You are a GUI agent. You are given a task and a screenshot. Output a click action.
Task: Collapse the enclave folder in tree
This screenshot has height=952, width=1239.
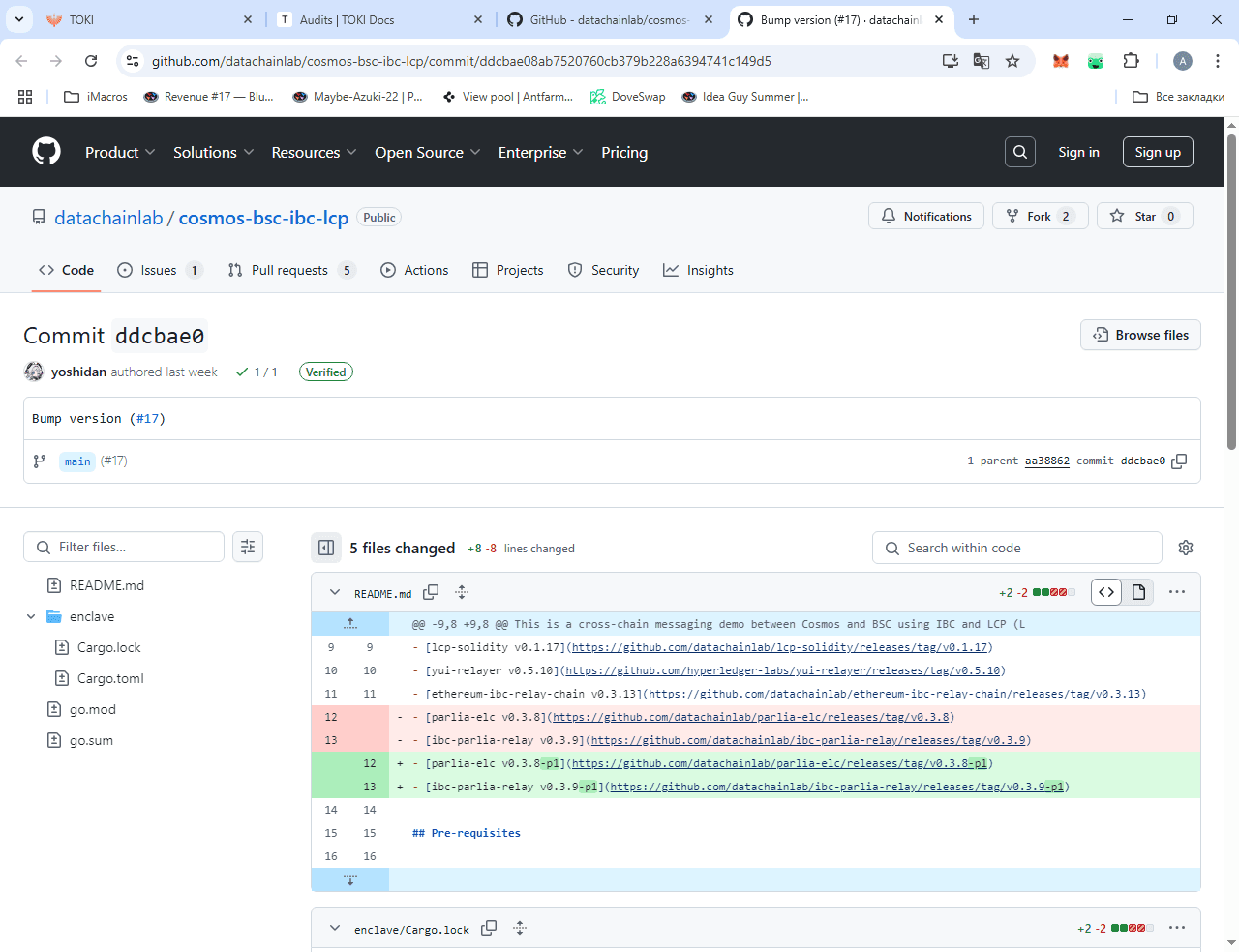[x=31, y=616]
